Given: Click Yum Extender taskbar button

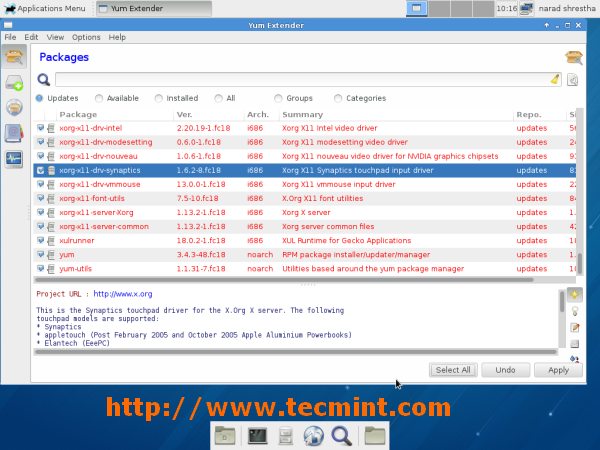Looking at the screenshot, I should 154,8.
